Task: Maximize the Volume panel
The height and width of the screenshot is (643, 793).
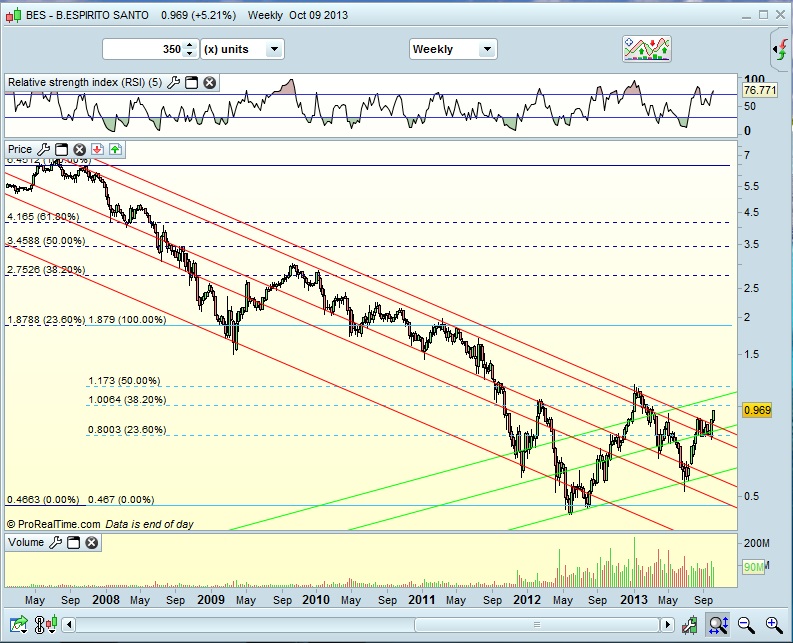Action: (74, 542)
